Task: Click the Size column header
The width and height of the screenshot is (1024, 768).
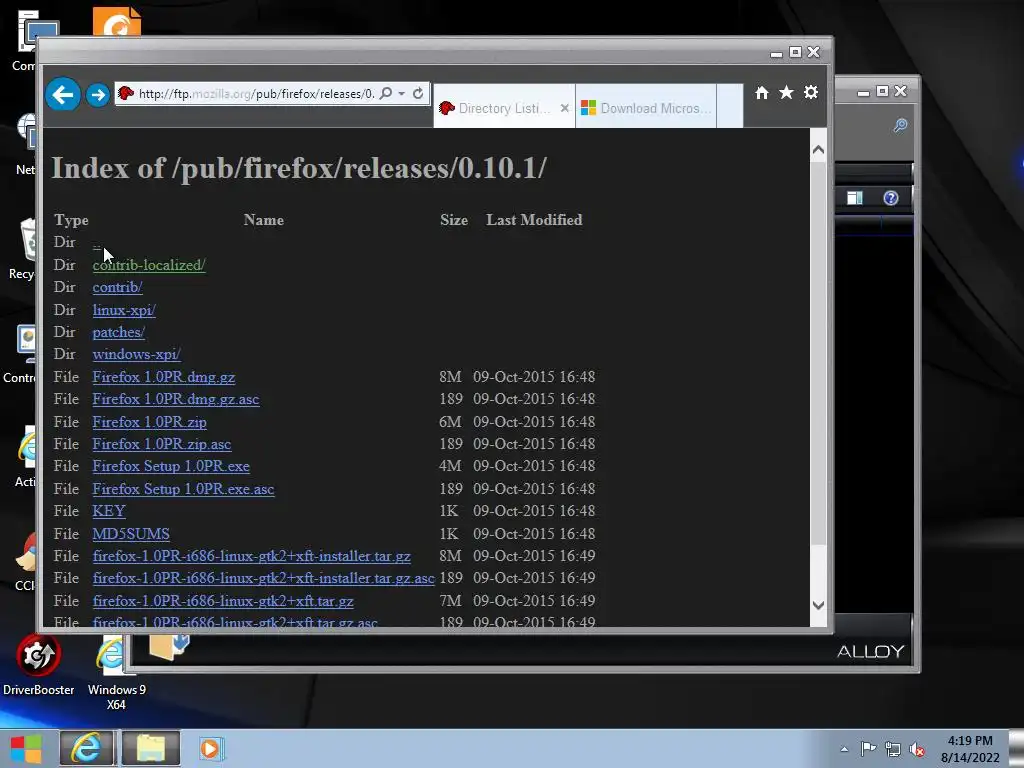Action: (454, 220)
